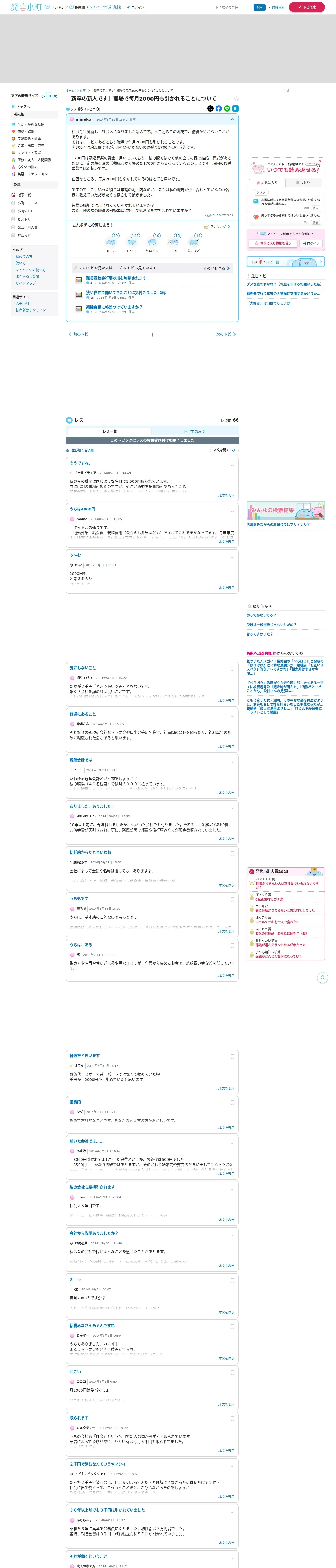The image size is (336, 1568).
Task: Set text size to 大
Action: coord(55,96)
